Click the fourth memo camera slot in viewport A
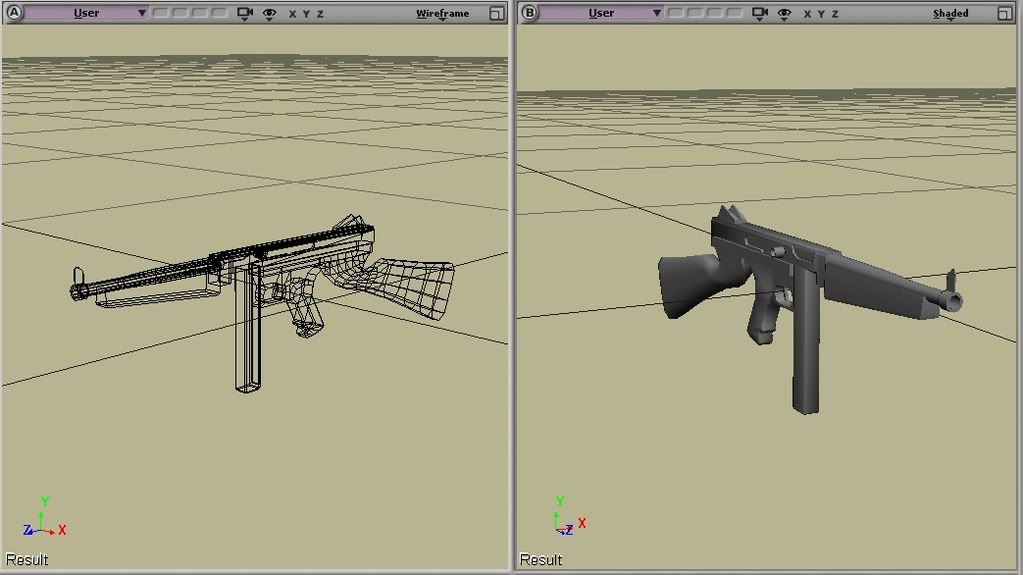1023x575 pixels. 219,12
